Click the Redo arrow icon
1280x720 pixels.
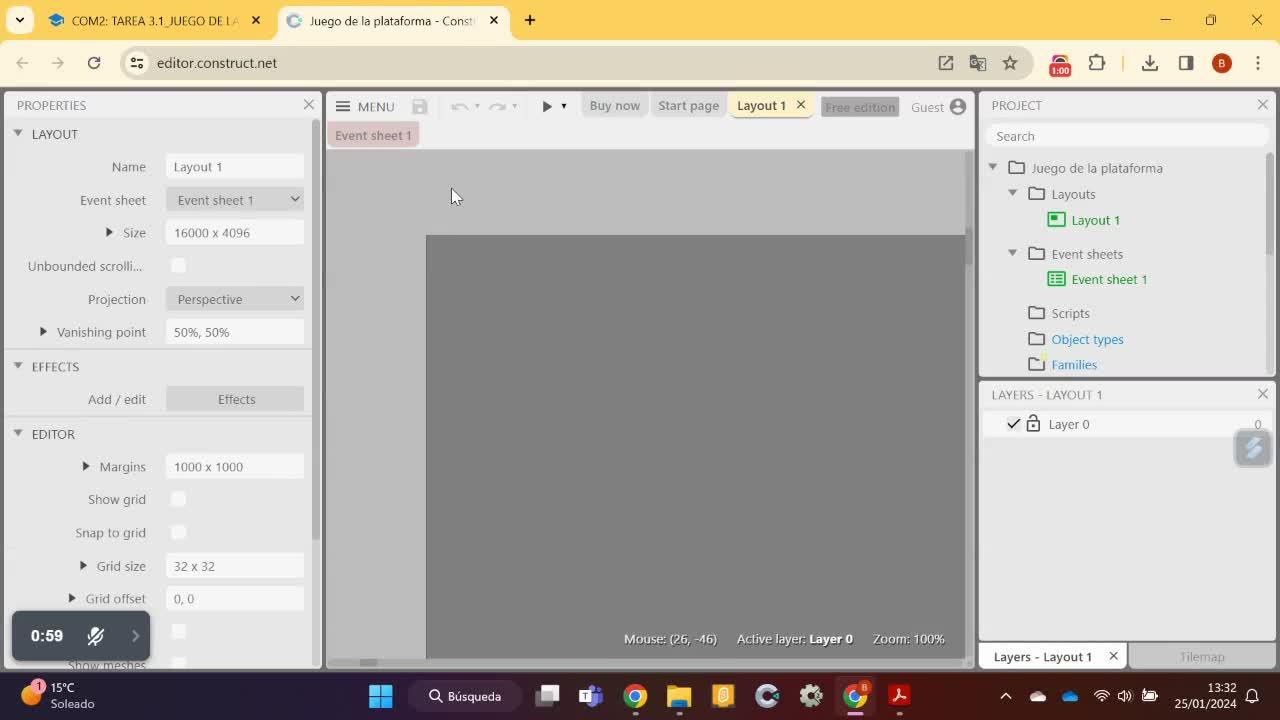497,106
